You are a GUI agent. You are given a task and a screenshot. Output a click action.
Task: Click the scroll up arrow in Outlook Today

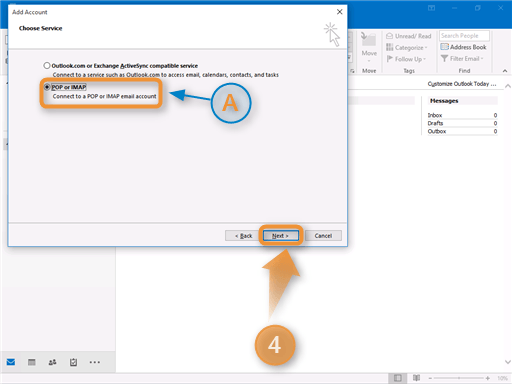coord(508,86)
